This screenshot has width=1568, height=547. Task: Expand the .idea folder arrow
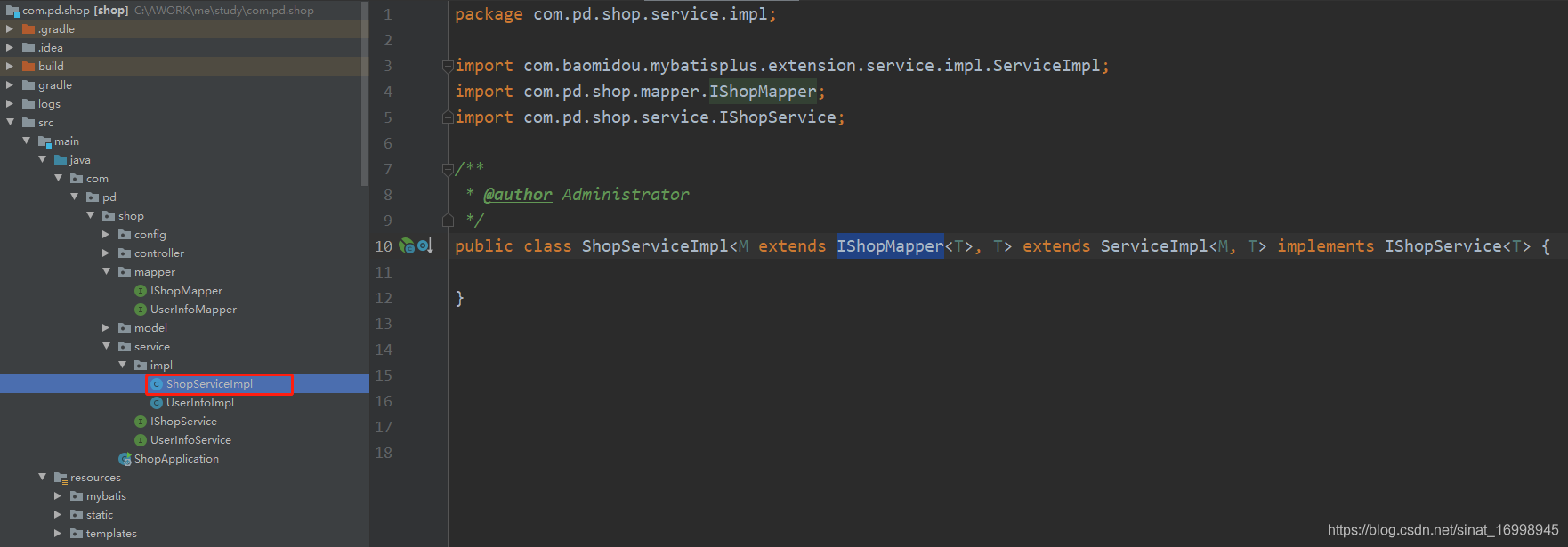tap(10, 47)
